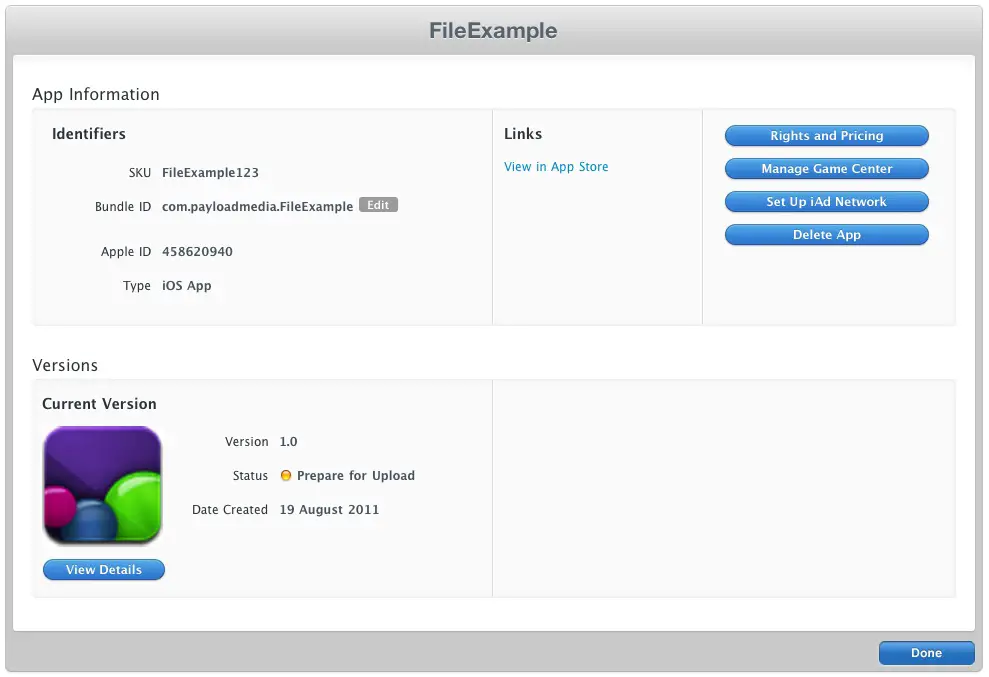Select Set Up iAd Network
This screenshot has height=677, width=989.
[x=826, y=202]
